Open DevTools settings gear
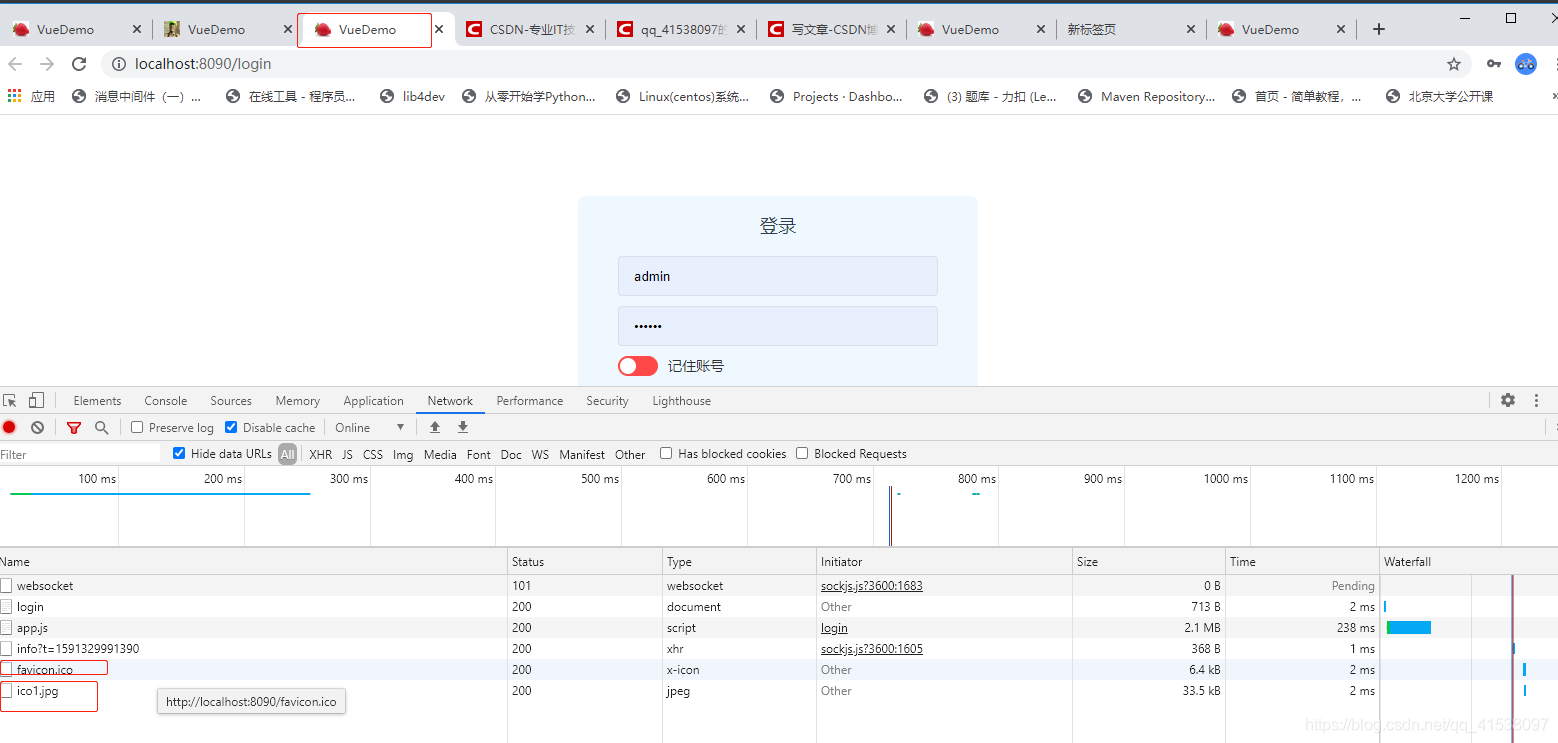Image resolution: width=1558 pixels, height=743 pixels. (1508, 400)
